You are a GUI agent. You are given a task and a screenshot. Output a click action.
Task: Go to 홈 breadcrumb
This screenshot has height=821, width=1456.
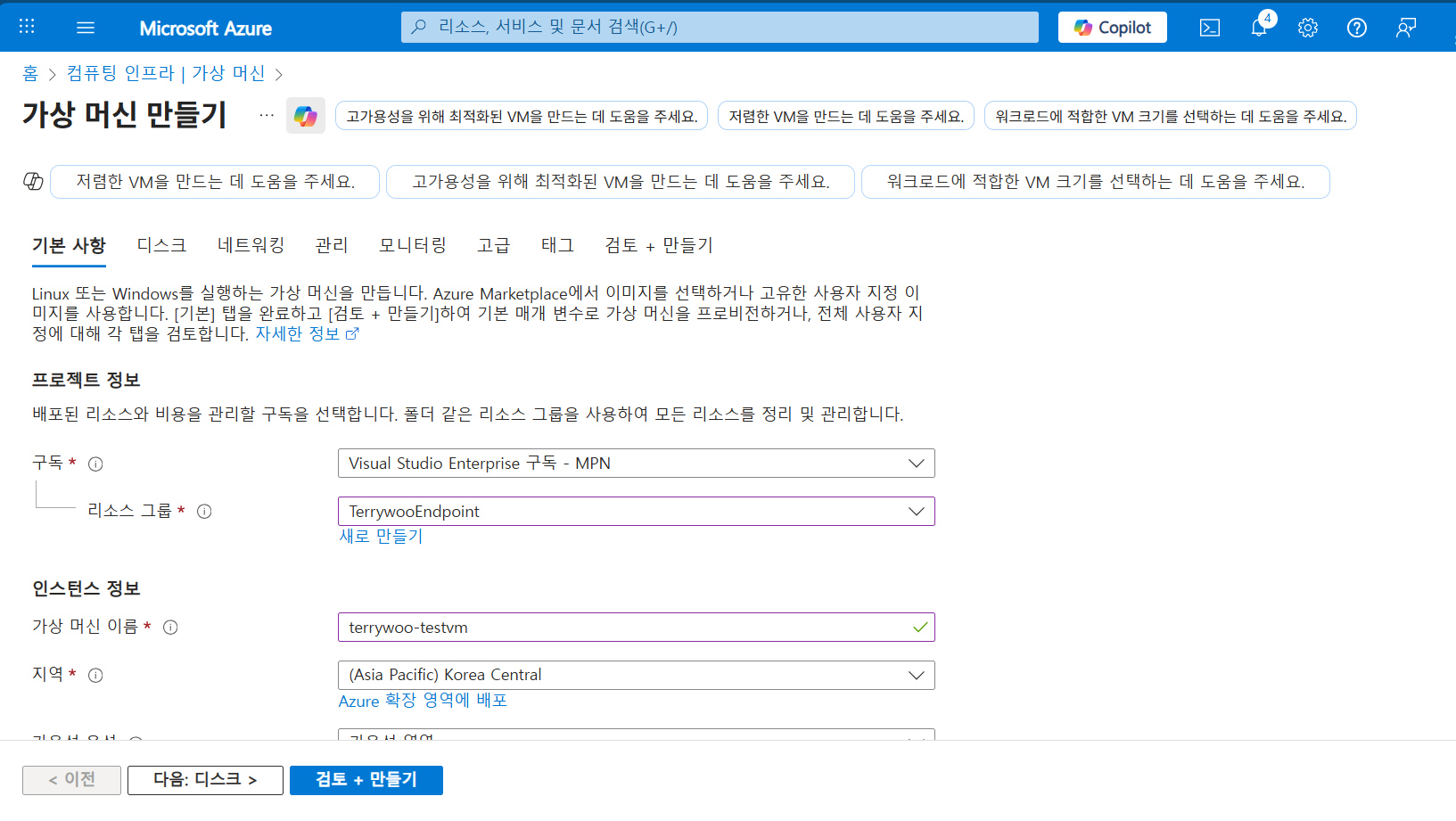pyautogui.click(x=30, y=73)
